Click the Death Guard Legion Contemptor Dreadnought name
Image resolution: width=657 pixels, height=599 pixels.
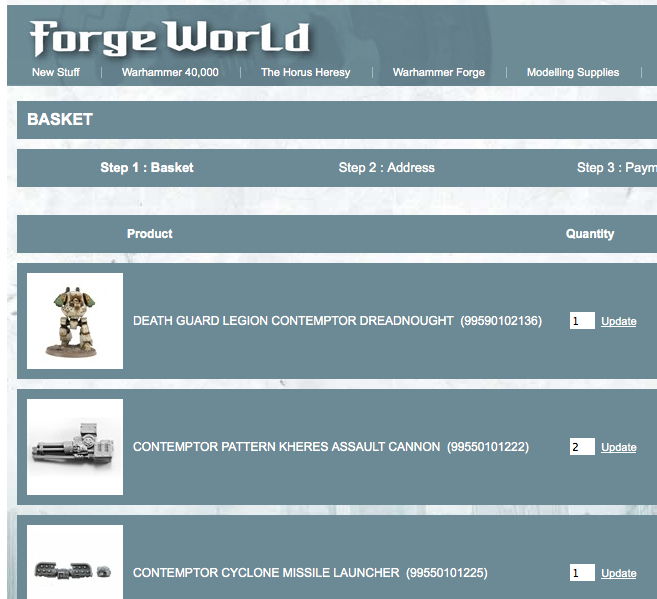(295, 321)
